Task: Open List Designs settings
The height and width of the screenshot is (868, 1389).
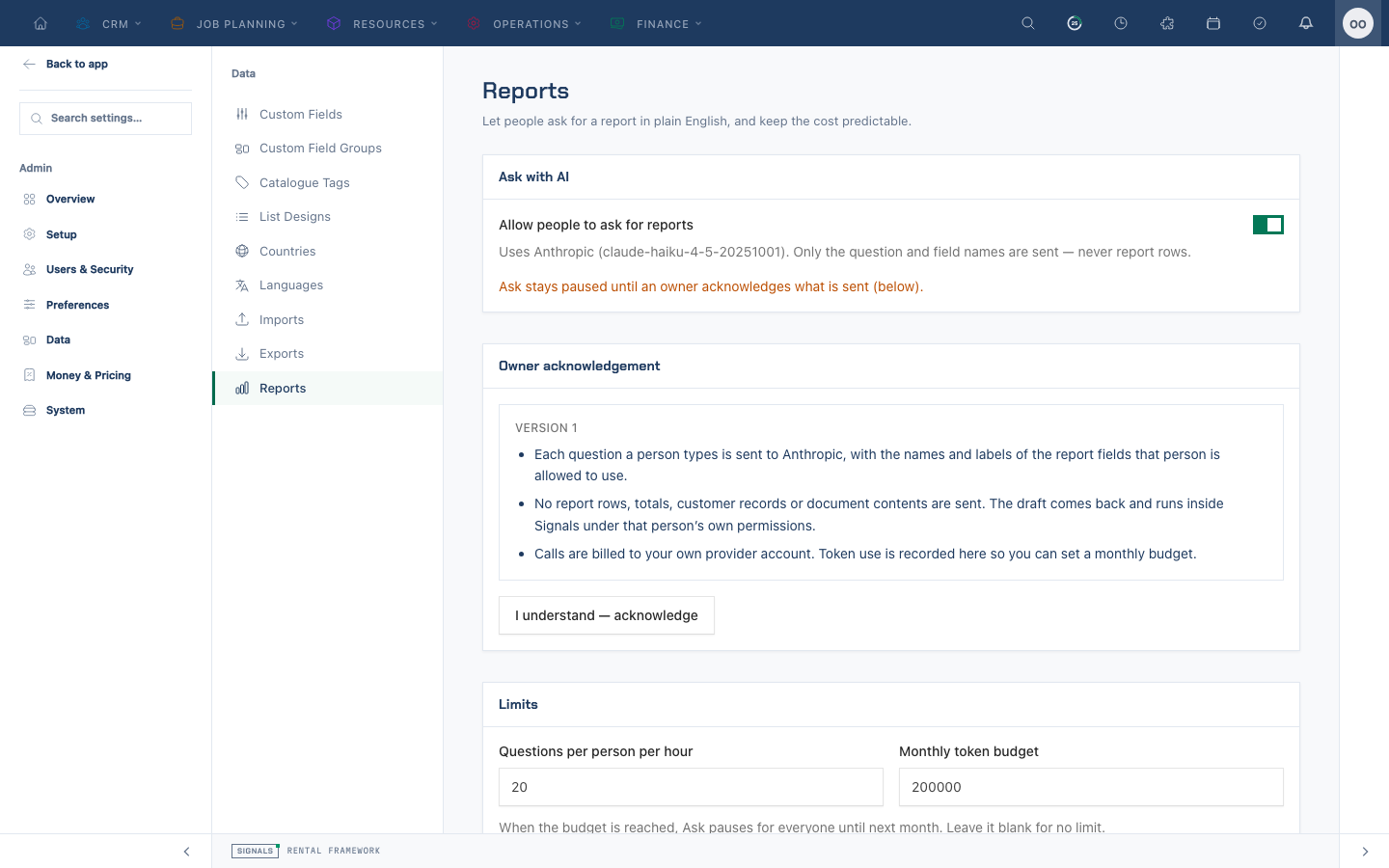Action: 327,217
